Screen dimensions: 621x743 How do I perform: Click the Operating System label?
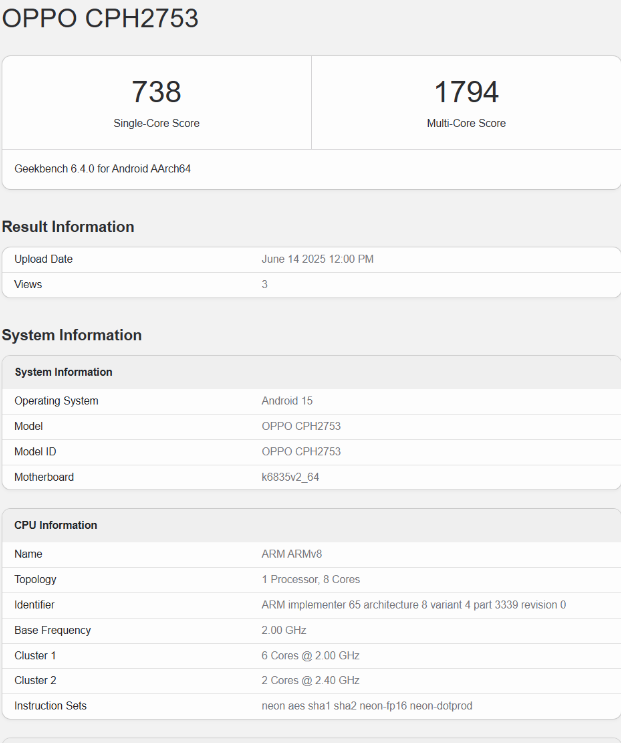[56, 401]
